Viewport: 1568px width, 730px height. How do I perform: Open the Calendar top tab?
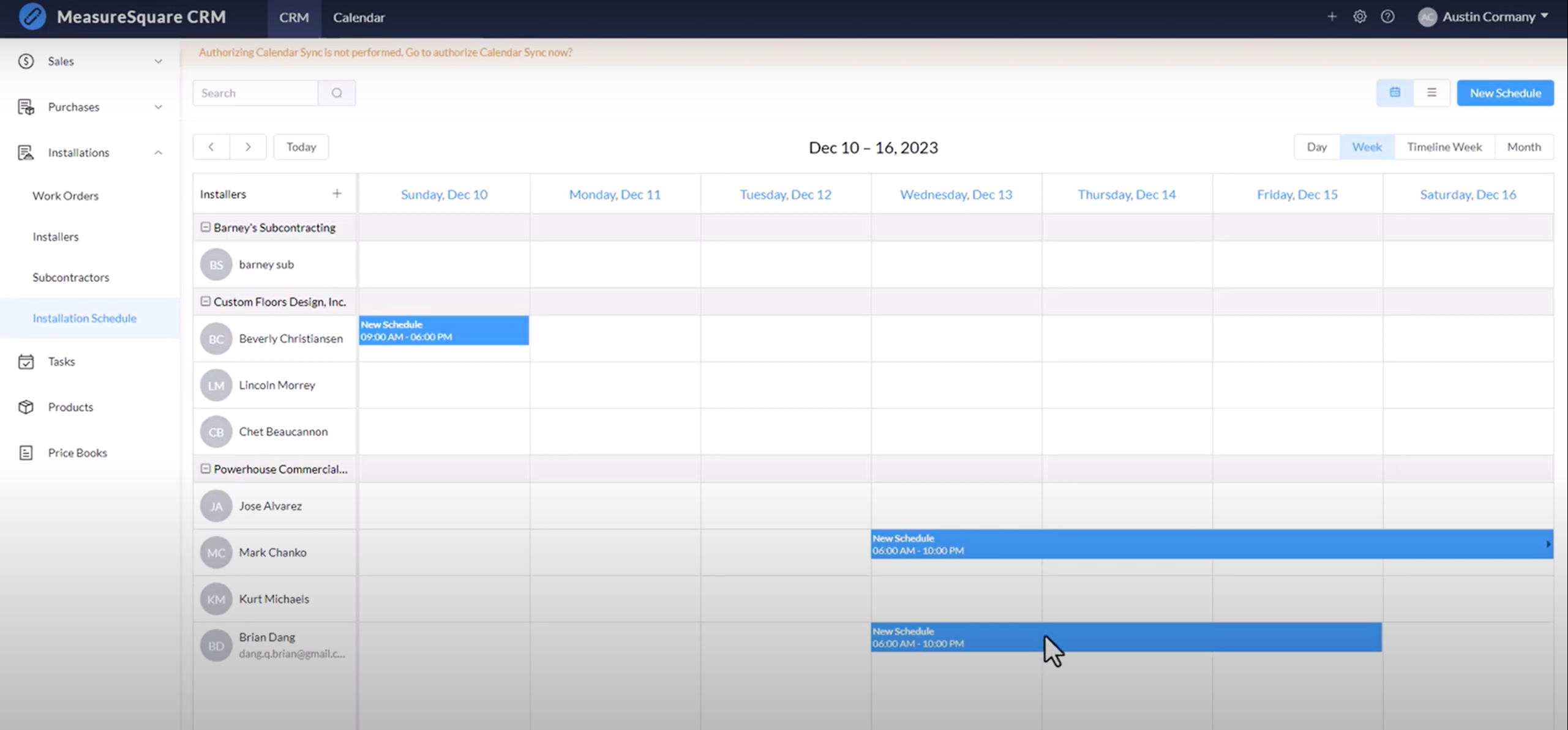(x=359, y=18)
